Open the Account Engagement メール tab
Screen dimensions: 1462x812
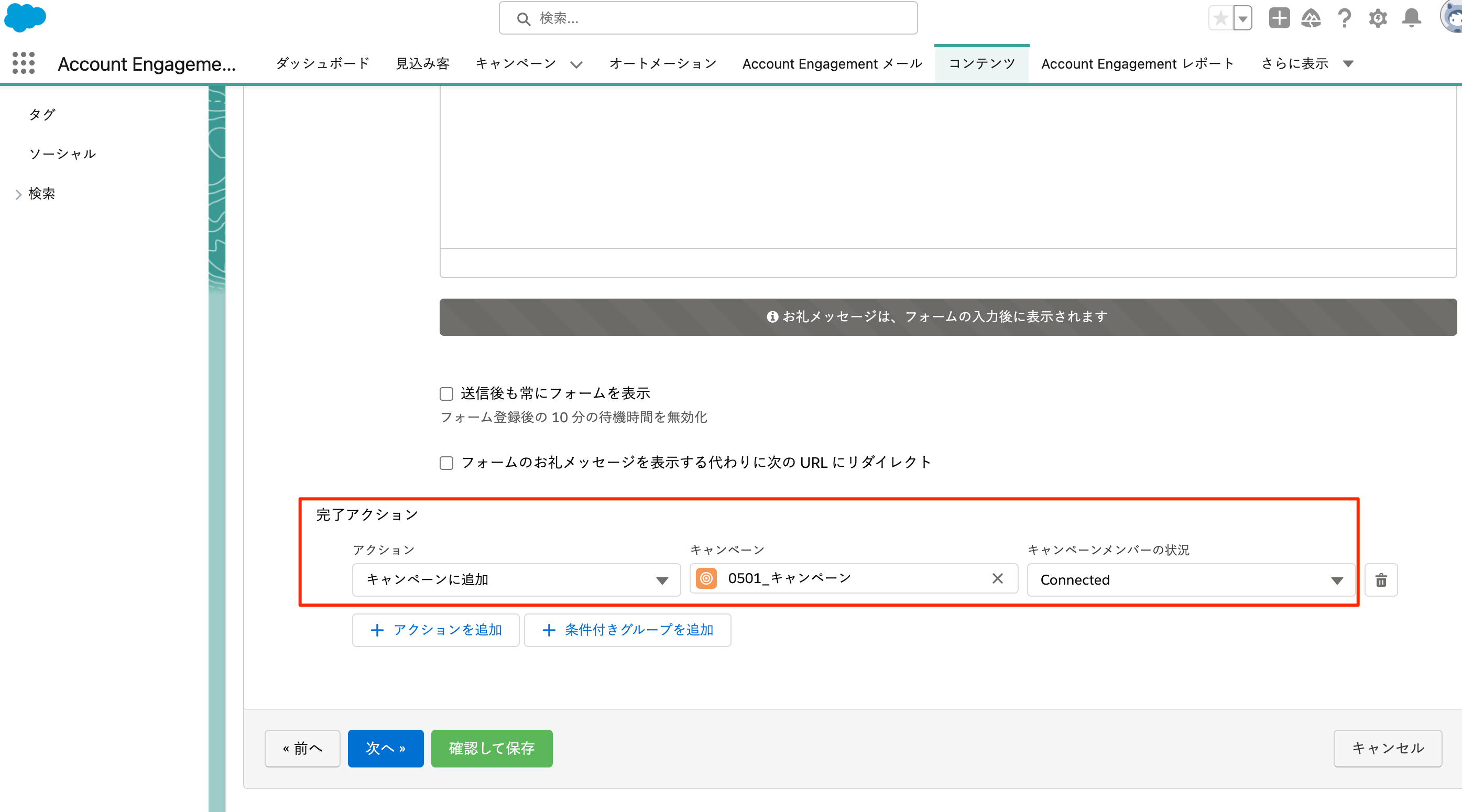pos(832,63)
